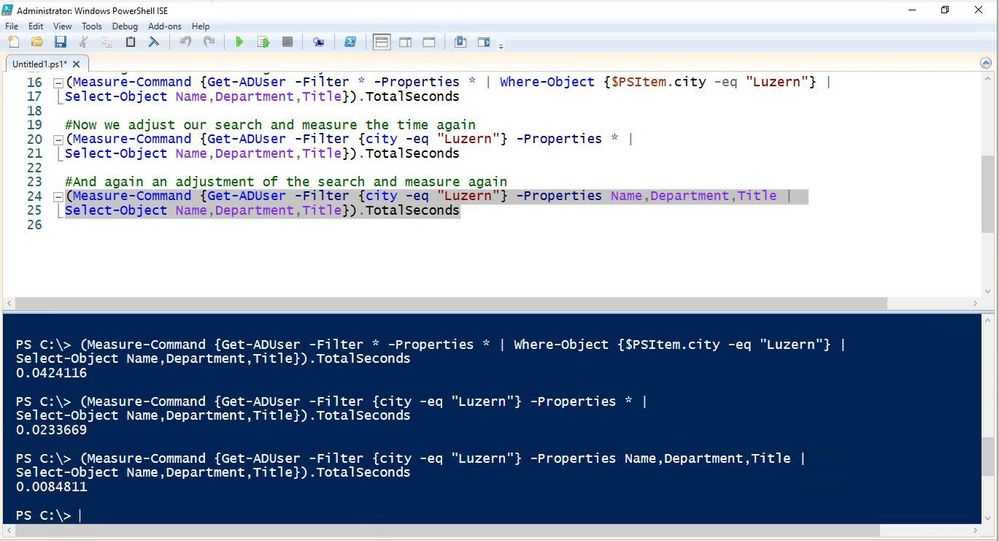
Task: Open the View menu
Action: pyautogui.click(x=62, y=26)
